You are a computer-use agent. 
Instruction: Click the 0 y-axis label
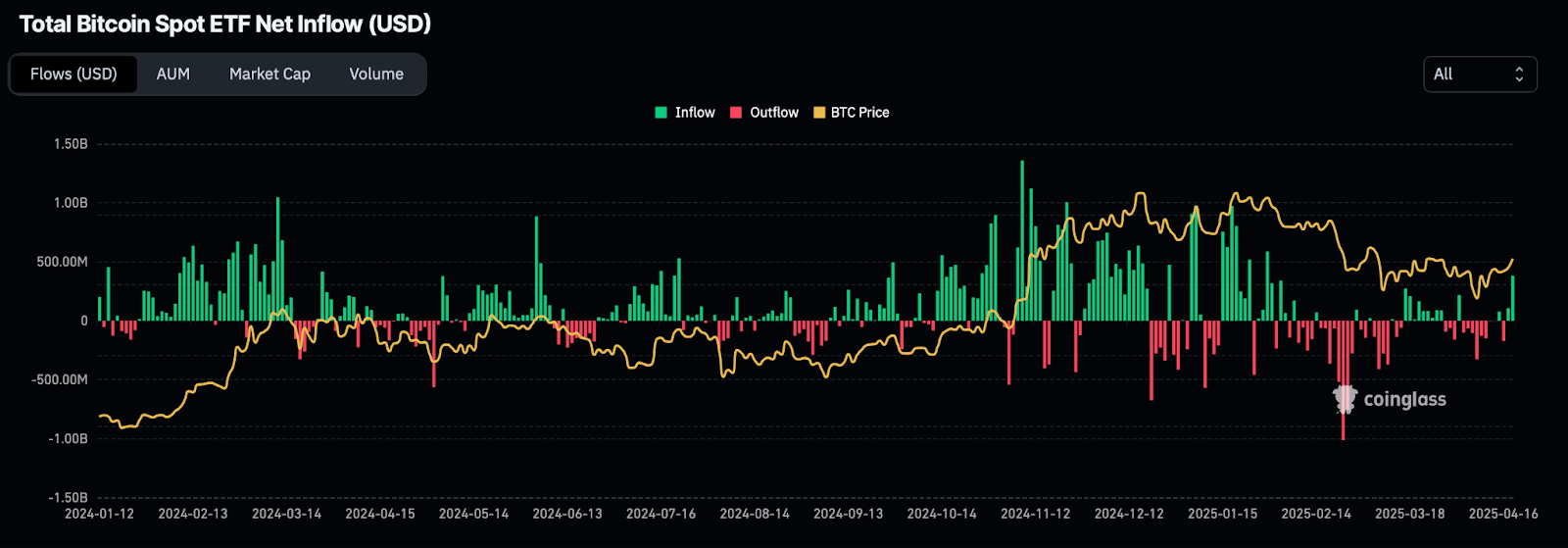click(84, 321)
